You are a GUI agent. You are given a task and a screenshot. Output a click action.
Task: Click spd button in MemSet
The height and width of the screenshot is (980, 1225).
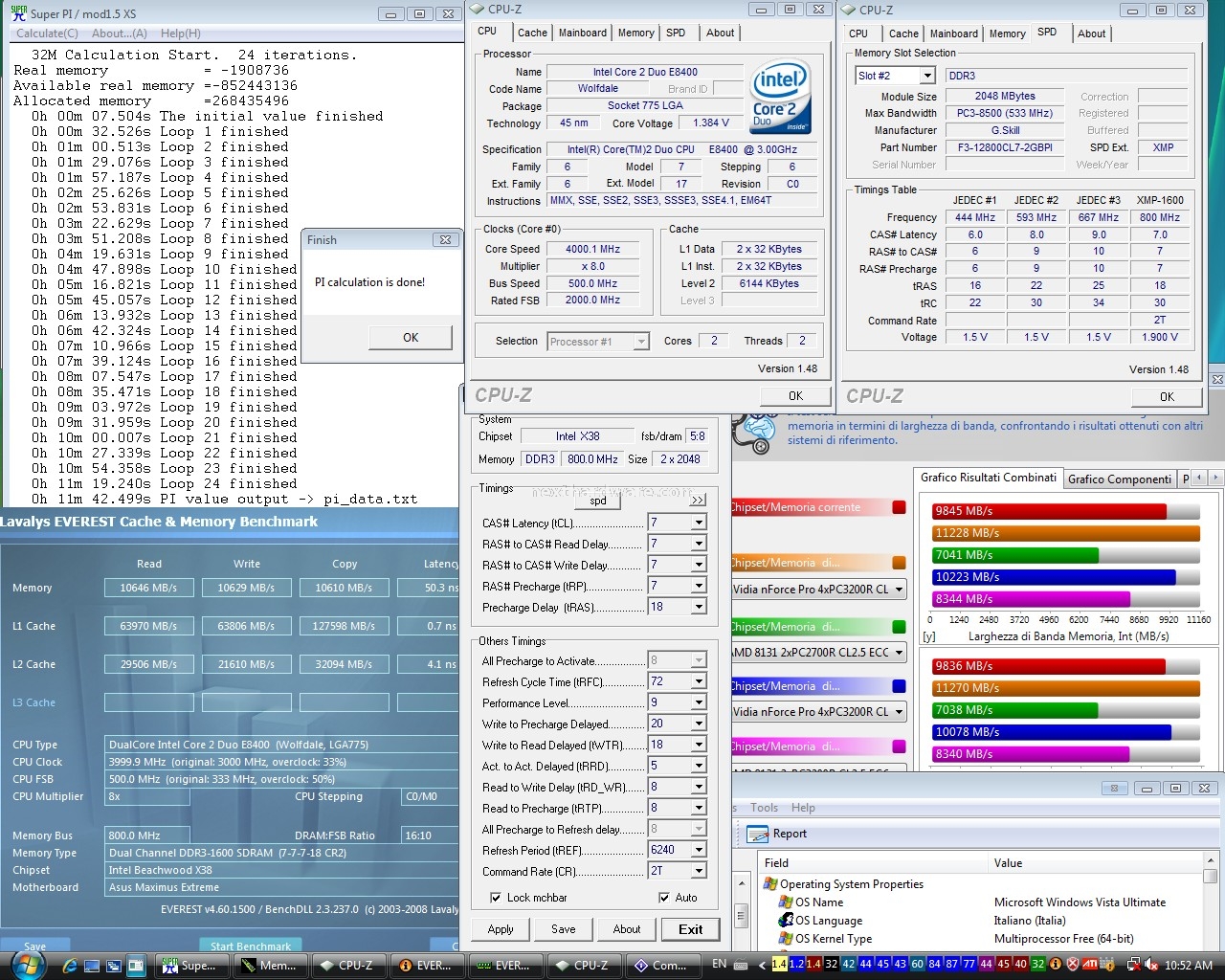click(598, 500)
